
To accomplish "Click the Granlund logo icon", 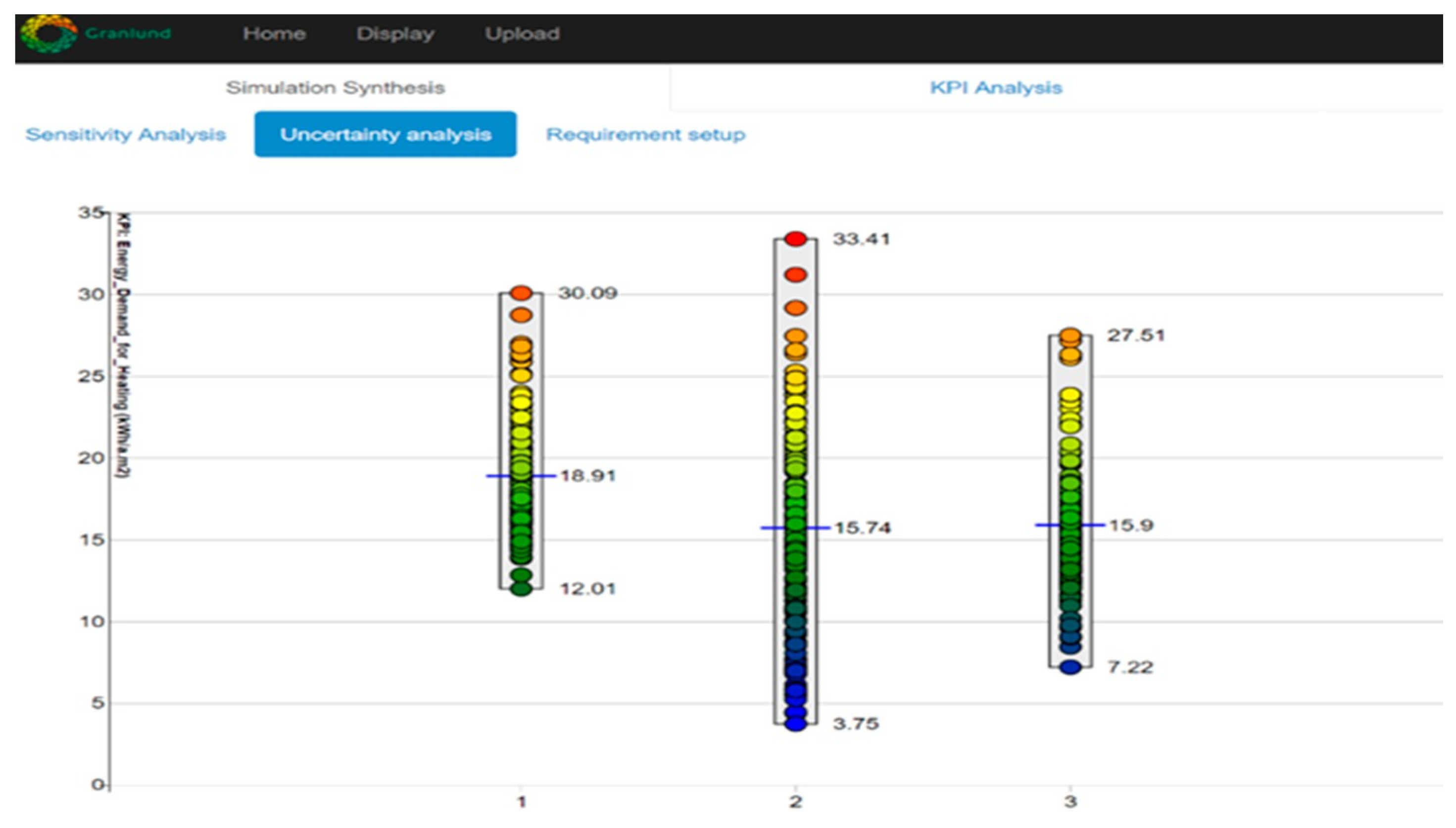I will coord(49,34).
